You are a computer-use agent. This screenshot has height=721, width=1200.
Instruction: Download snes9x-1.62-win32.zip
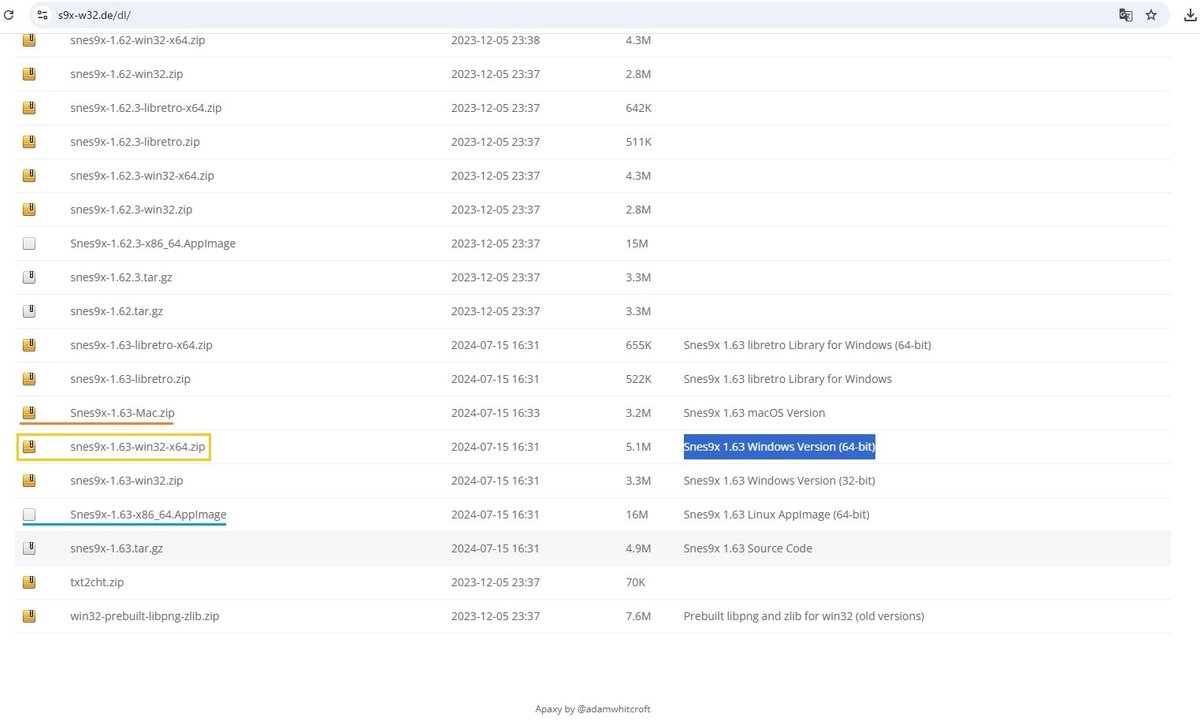tap(127, 74)
